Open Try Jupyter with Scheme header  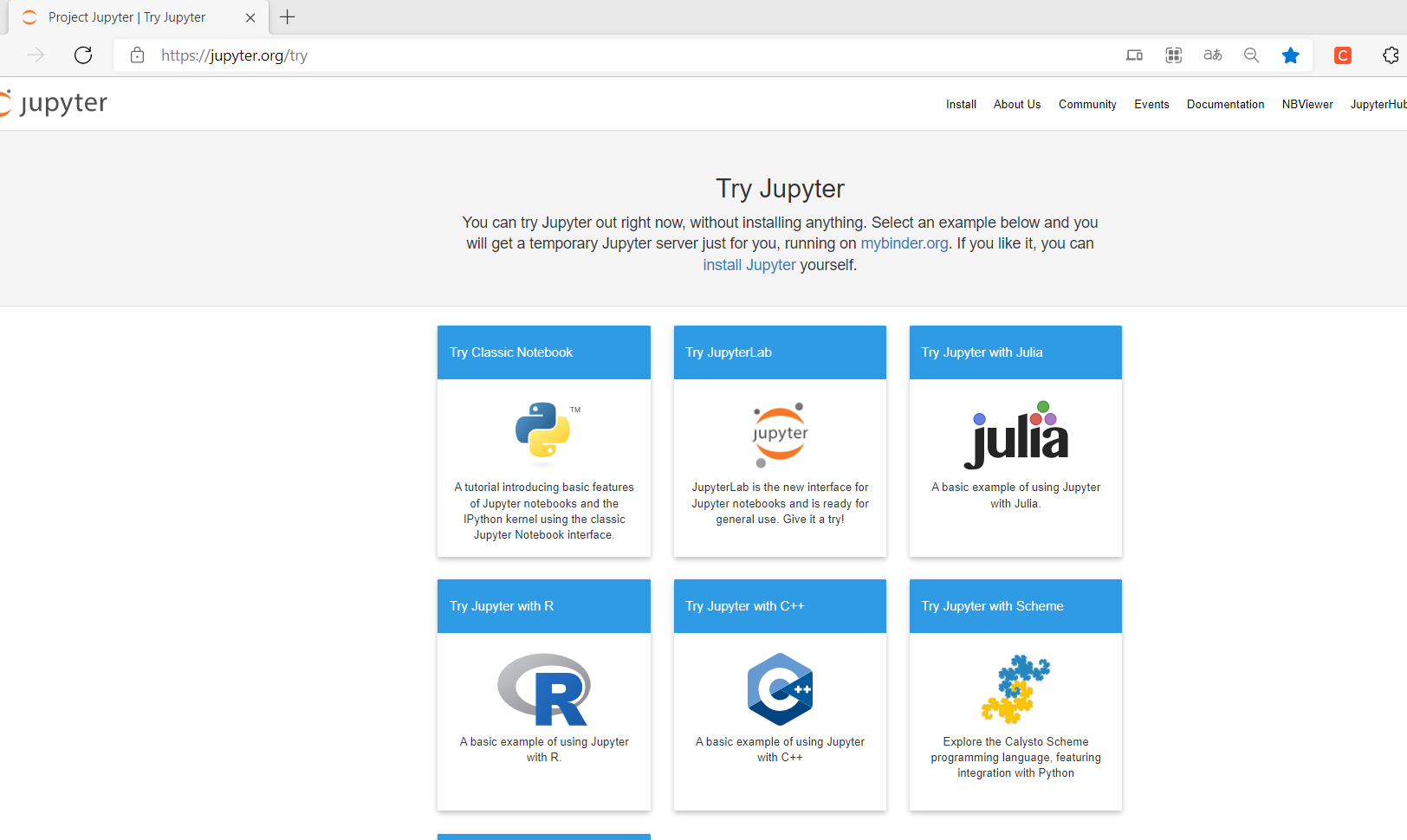coord(1015,606)
